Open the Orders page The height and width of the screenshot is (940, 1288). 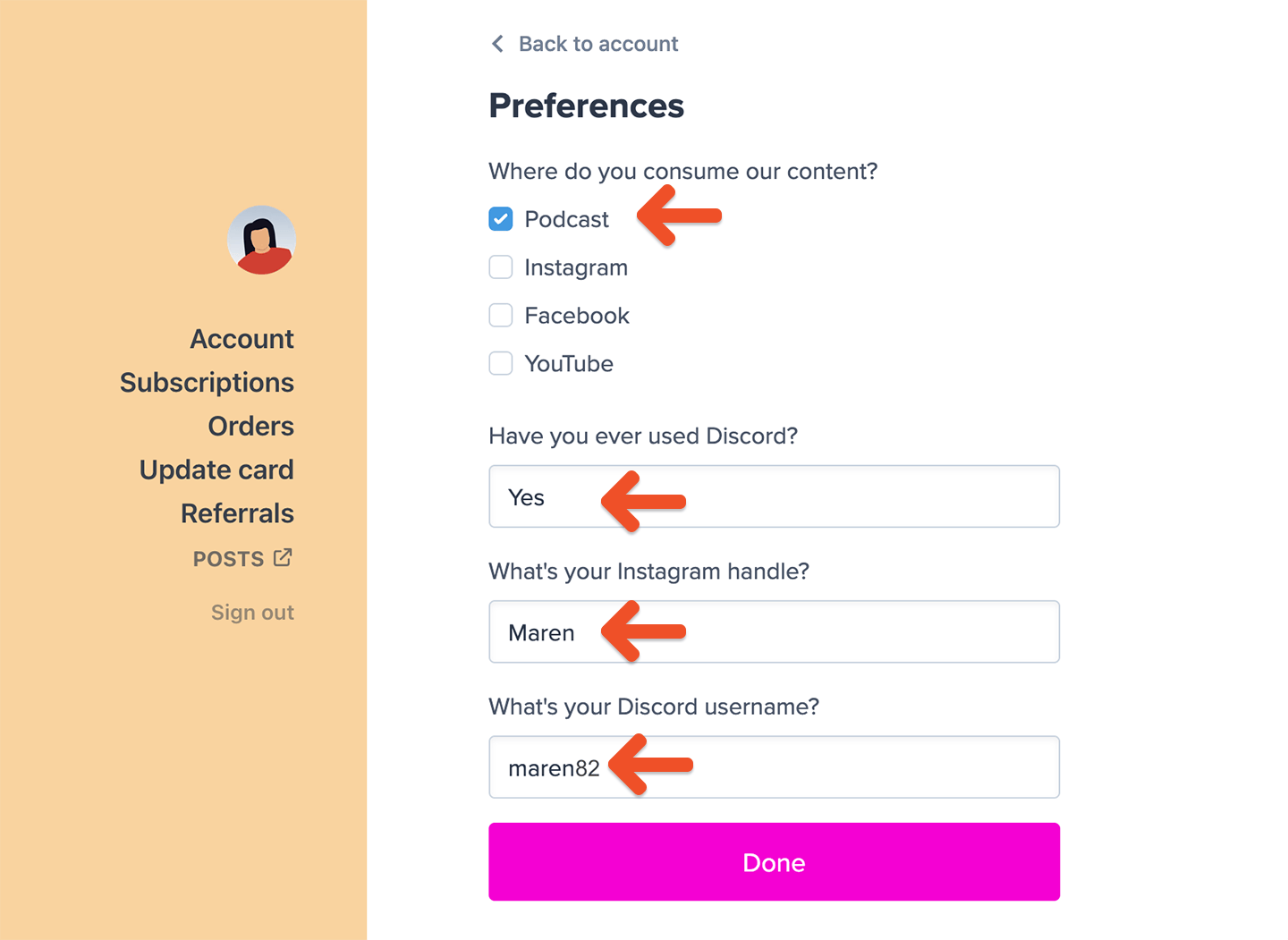[250, 426]
